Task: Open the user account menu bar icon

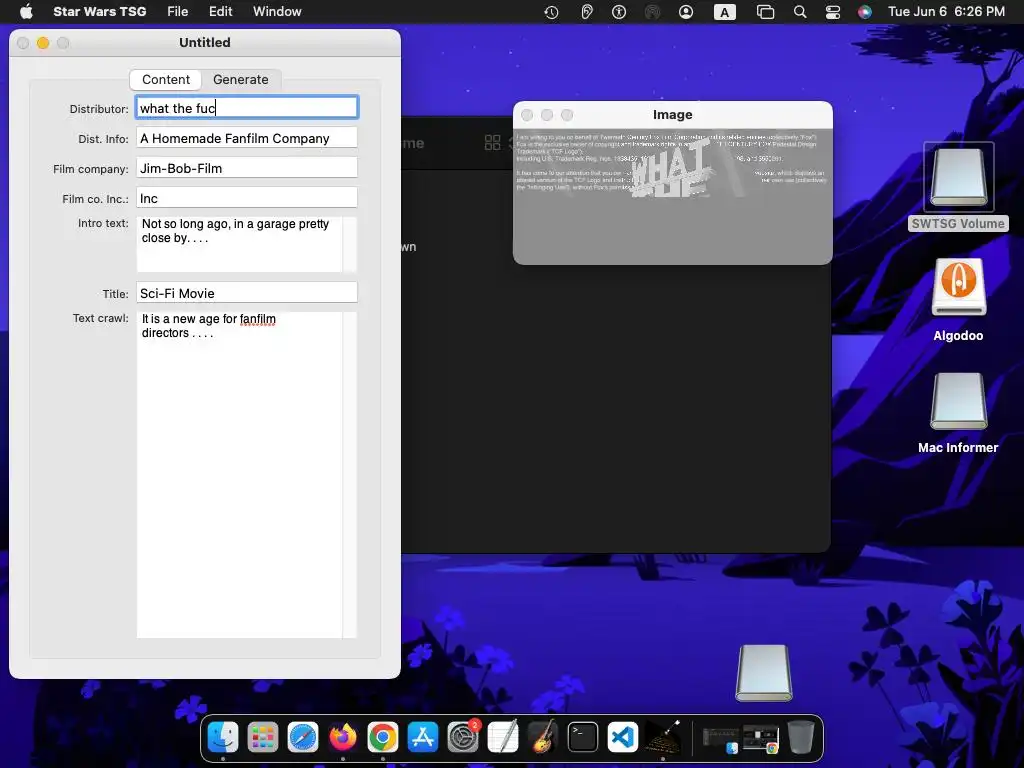Action: click(686, 12)
